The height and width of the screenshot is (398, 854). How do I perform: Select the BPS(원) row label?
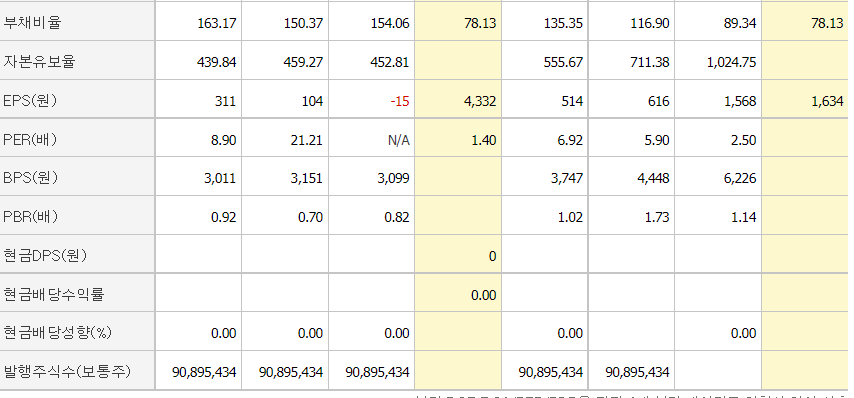click(30, 178)
